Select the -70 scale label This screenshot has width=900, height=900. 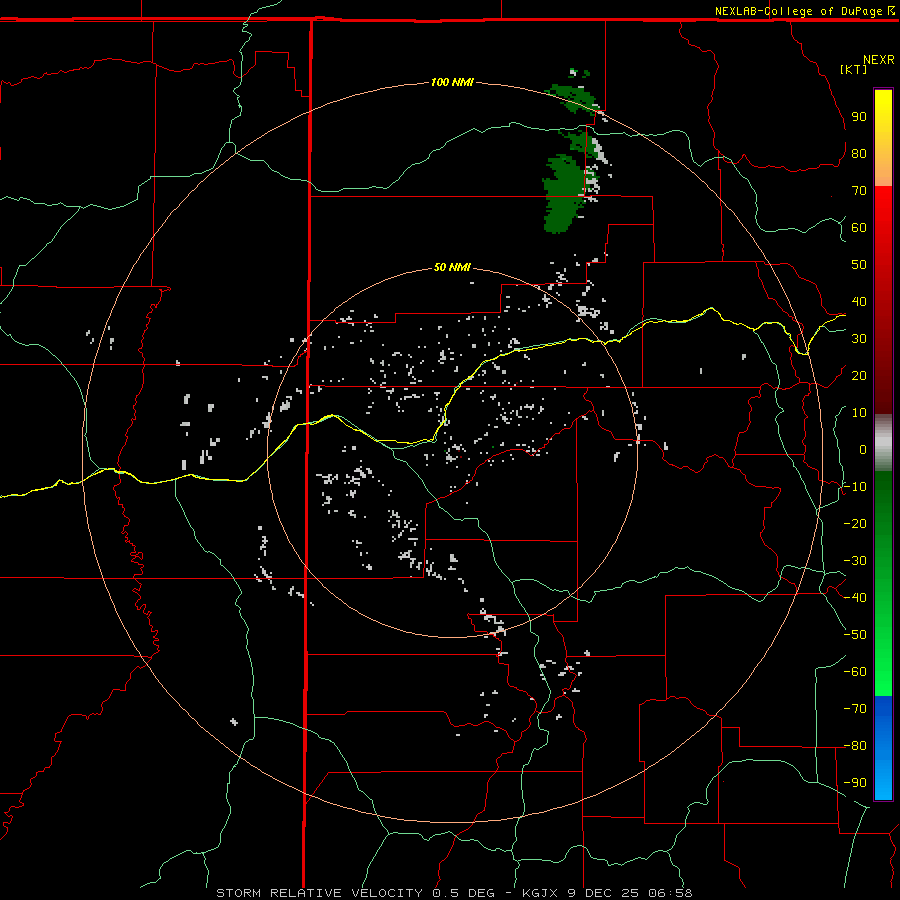pyautogui.click(x=855, y=709)
